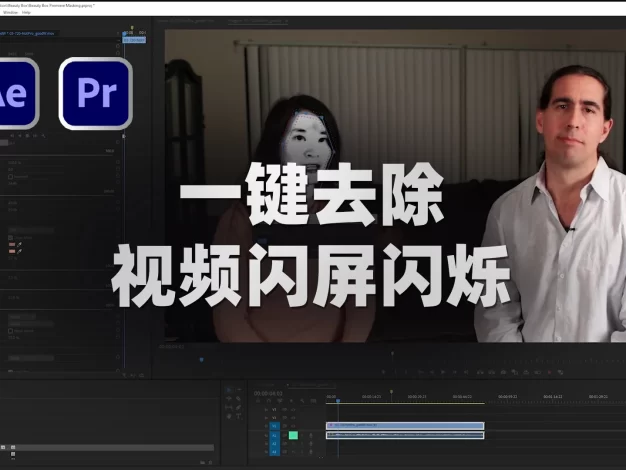Click the Extract button in Program monitor
Screen dimensions: 626x470
coord(492,372)
